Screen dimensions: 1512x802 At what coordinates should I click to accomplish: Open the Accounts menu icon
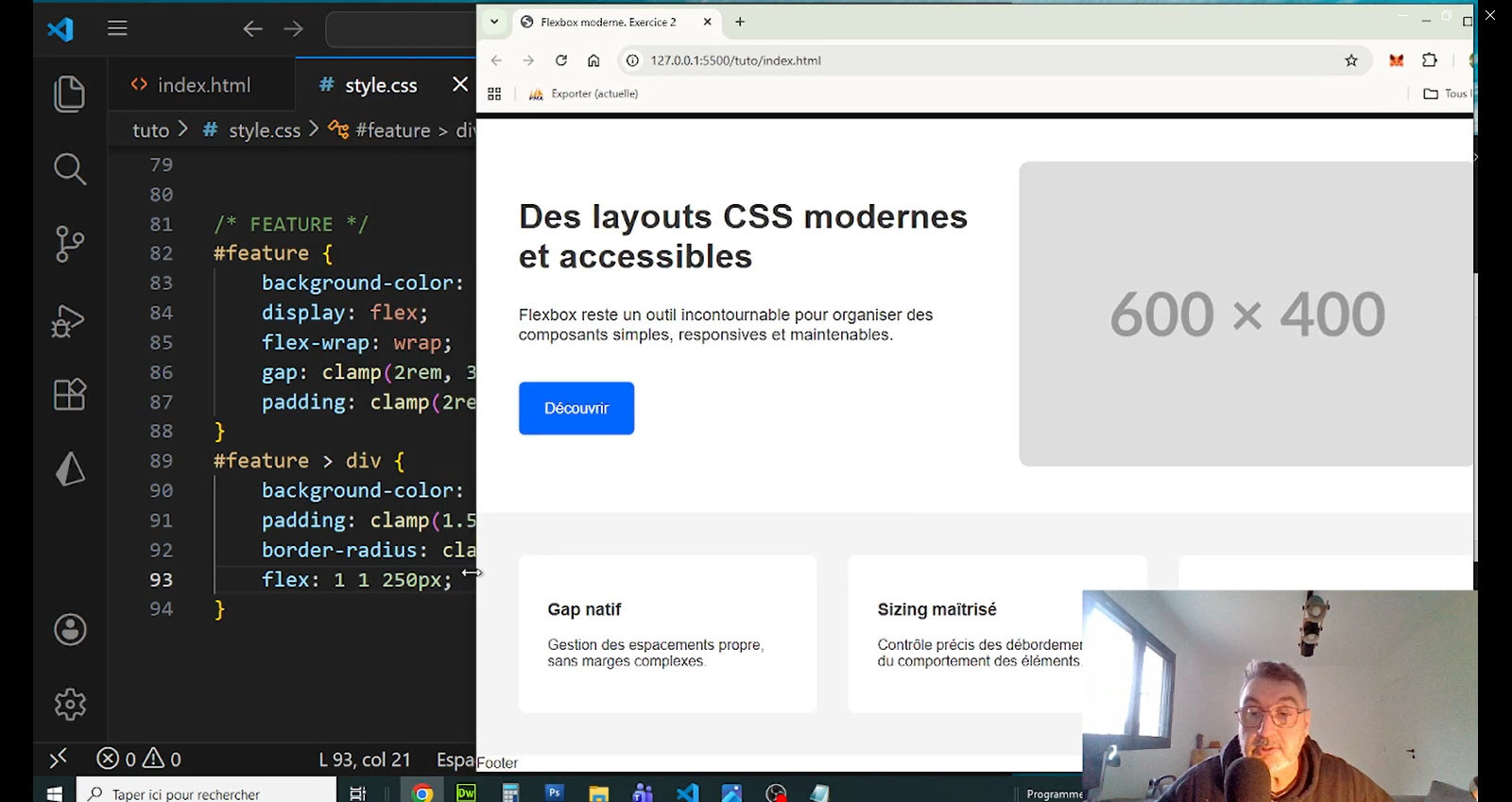70,629
